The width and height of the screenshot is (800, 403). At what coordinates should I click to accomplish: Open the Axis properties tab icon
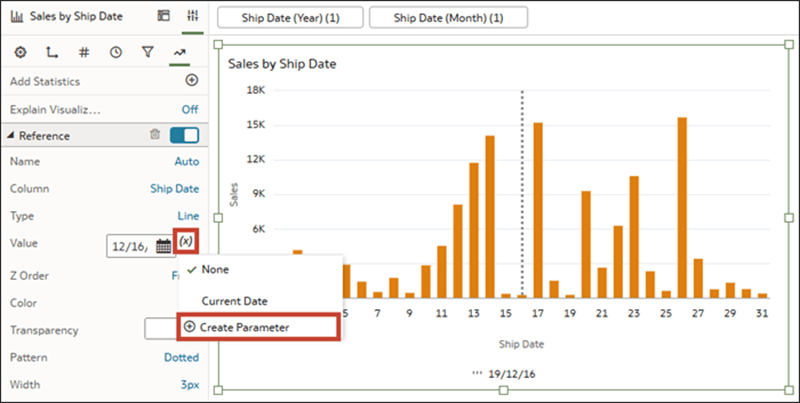pos(52,52)
